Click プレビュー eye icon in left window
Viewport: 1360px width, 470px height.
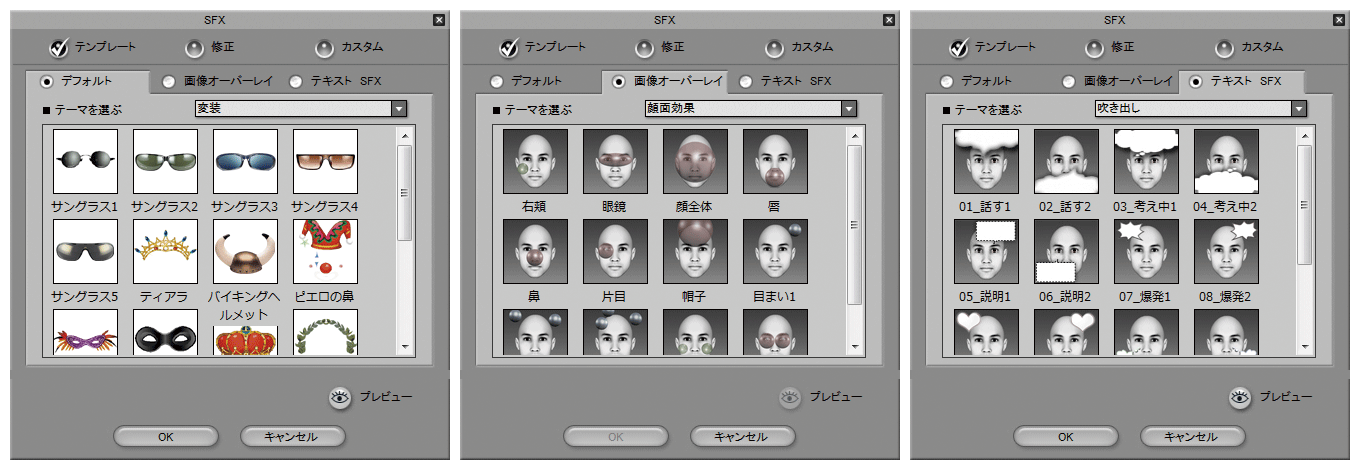341,397
